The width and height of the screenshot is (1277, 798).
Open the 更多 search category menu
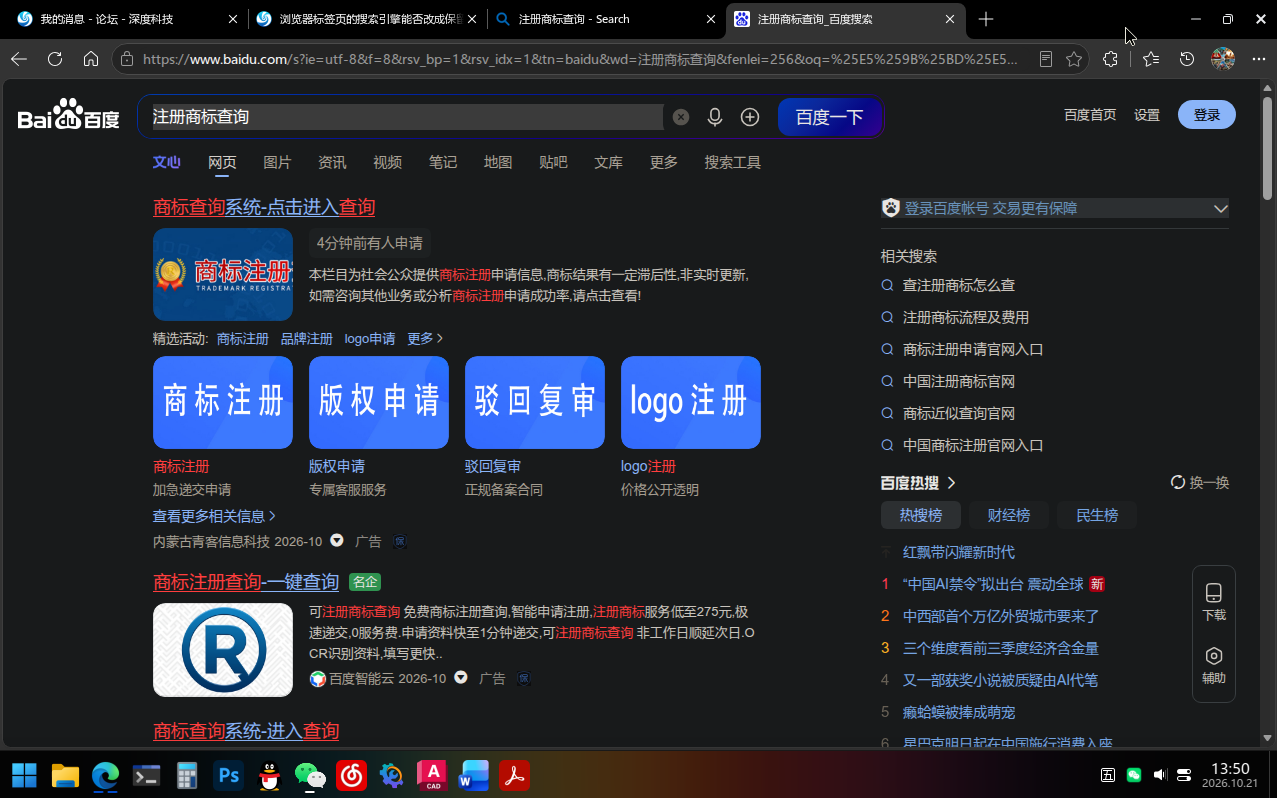pos(663,162)
